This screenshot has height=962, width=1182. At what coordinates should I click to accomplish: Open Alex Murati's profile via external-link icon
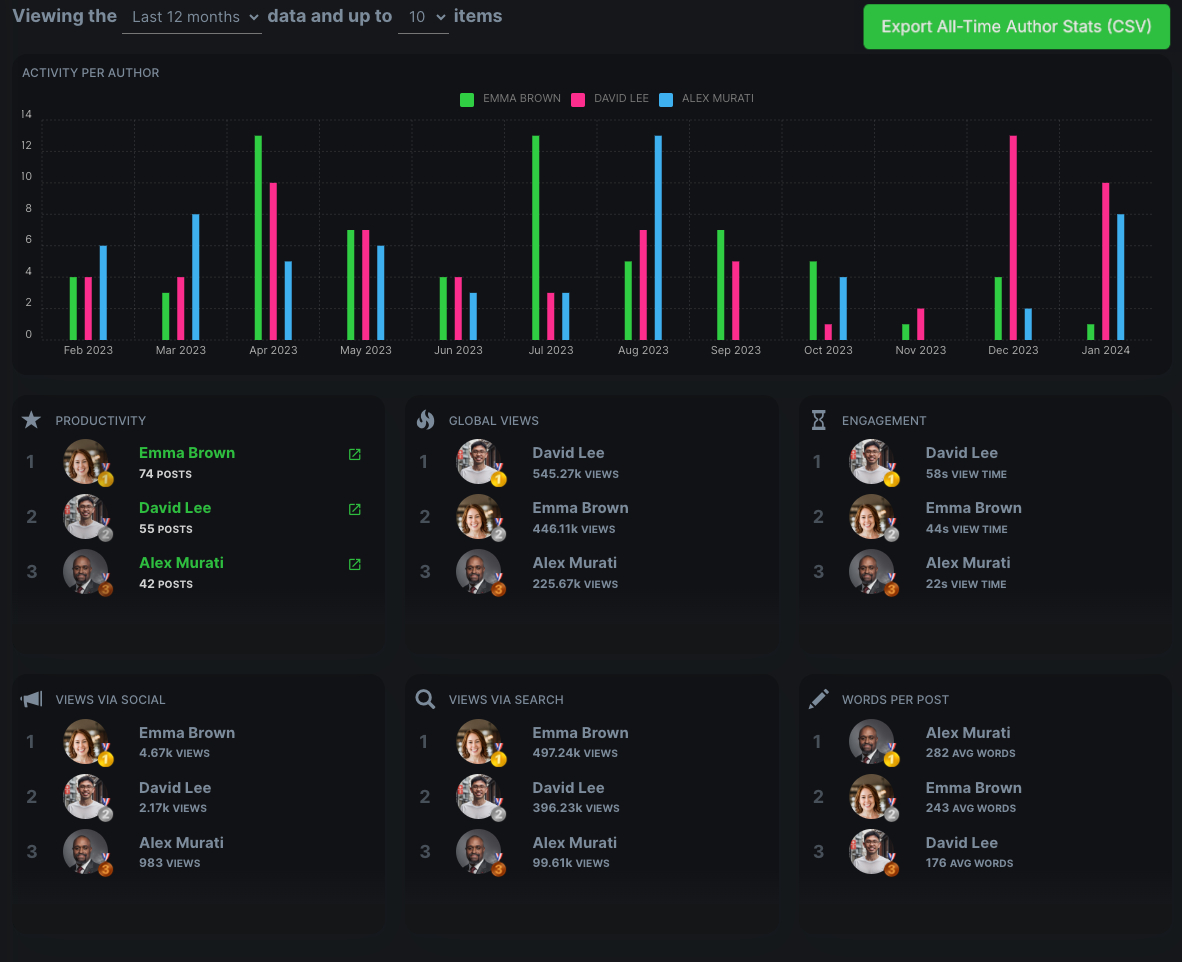click(354, 564)
